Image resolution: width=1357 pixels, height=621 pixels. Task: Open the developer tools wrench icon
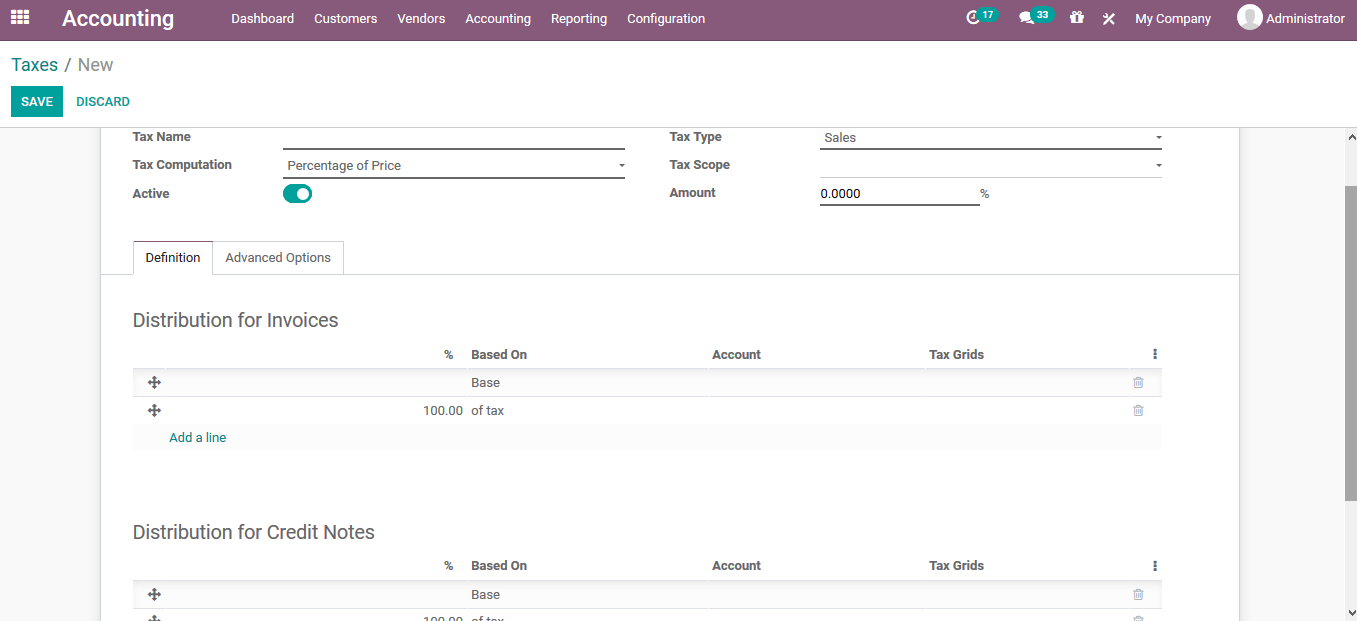tap(1108, 18)
